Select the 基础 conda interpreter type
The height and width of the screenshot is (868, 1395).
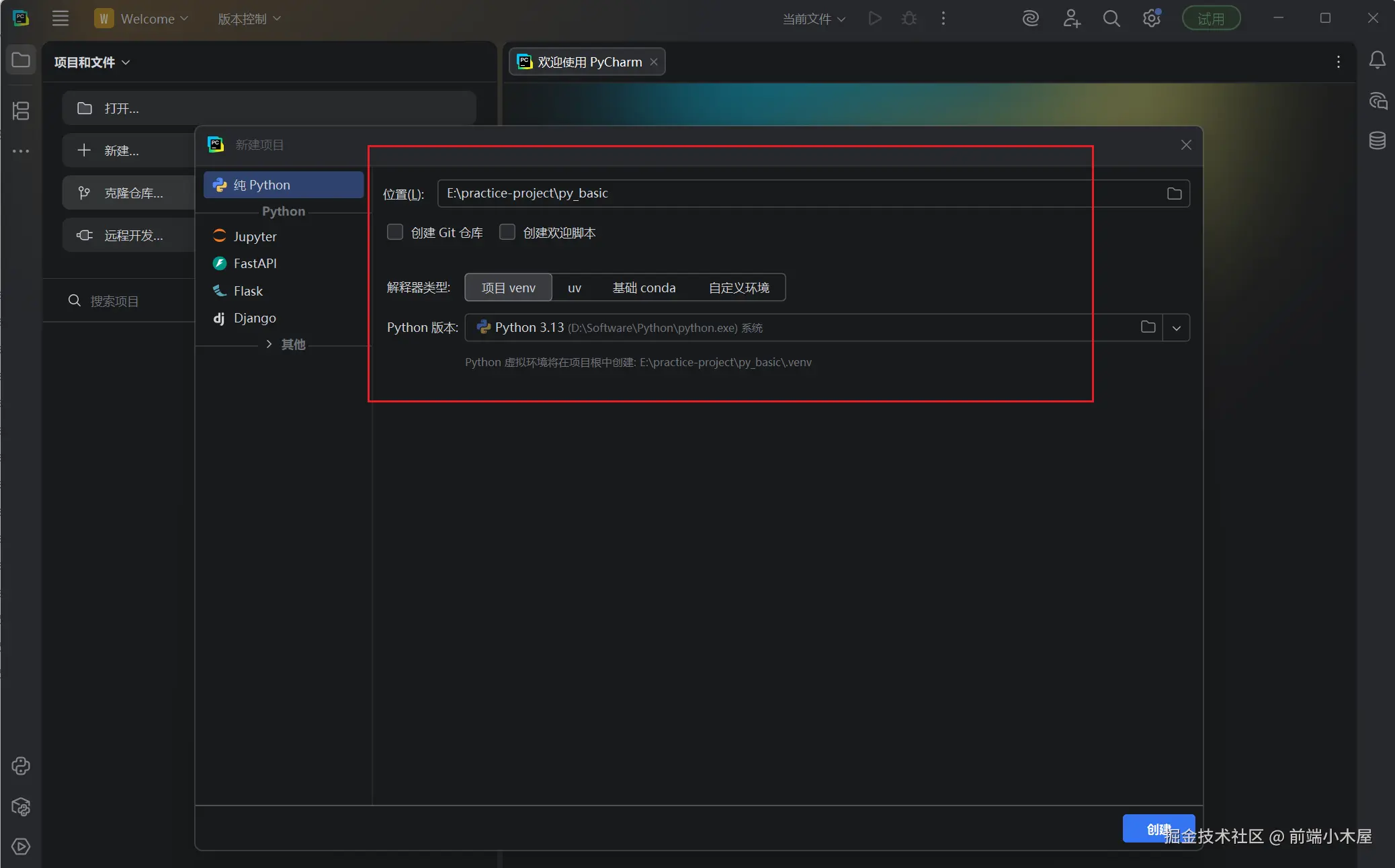click(644, 288)
